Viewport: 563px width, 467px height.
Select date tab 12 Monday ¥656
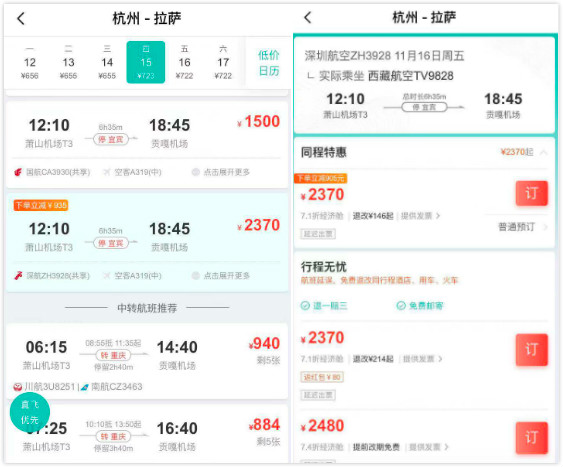tap(30, 62)
